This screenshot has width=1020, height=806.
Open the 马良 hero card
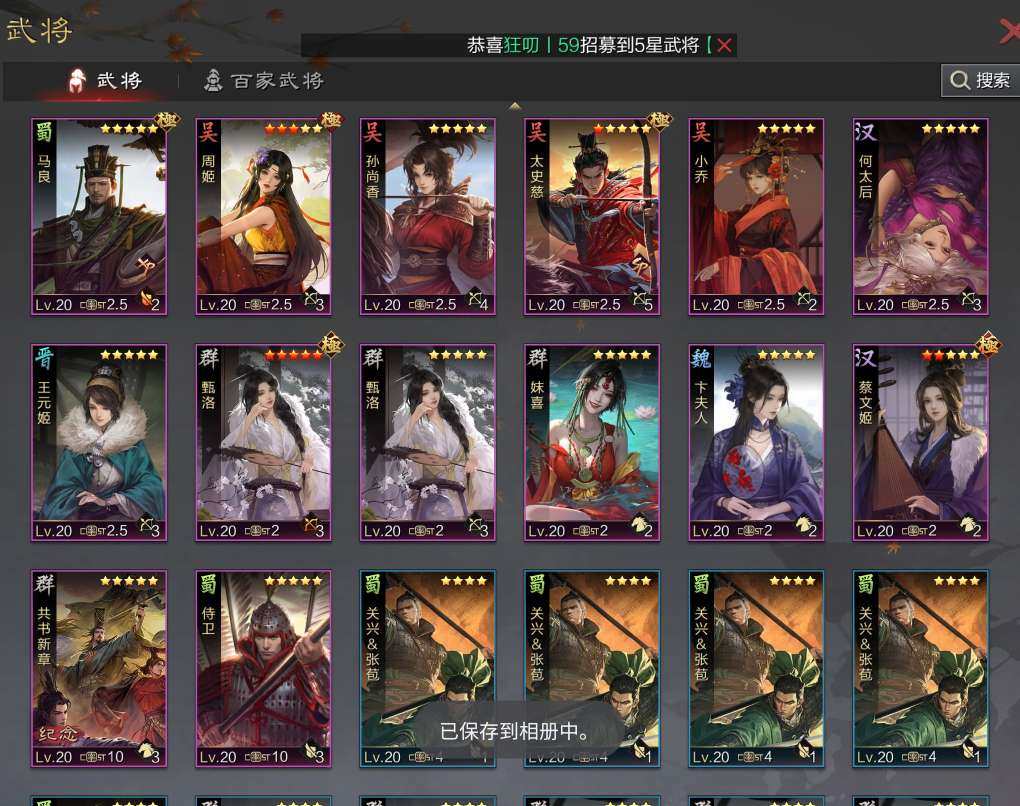point(99,217)
